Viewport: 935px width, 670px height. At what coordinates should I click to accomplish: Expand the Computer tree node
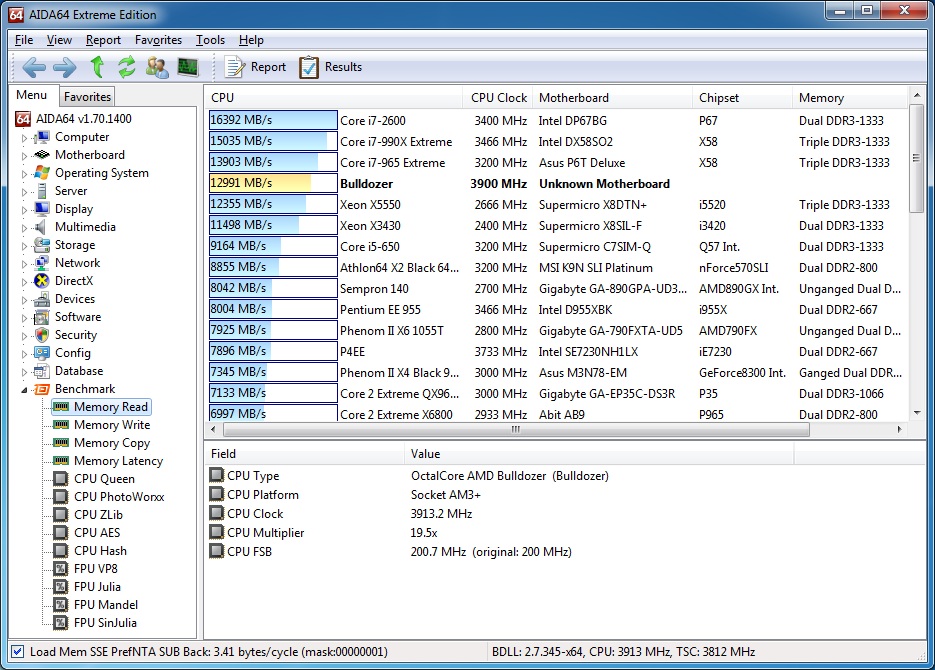pyautogui.click(x=24, y=138)
